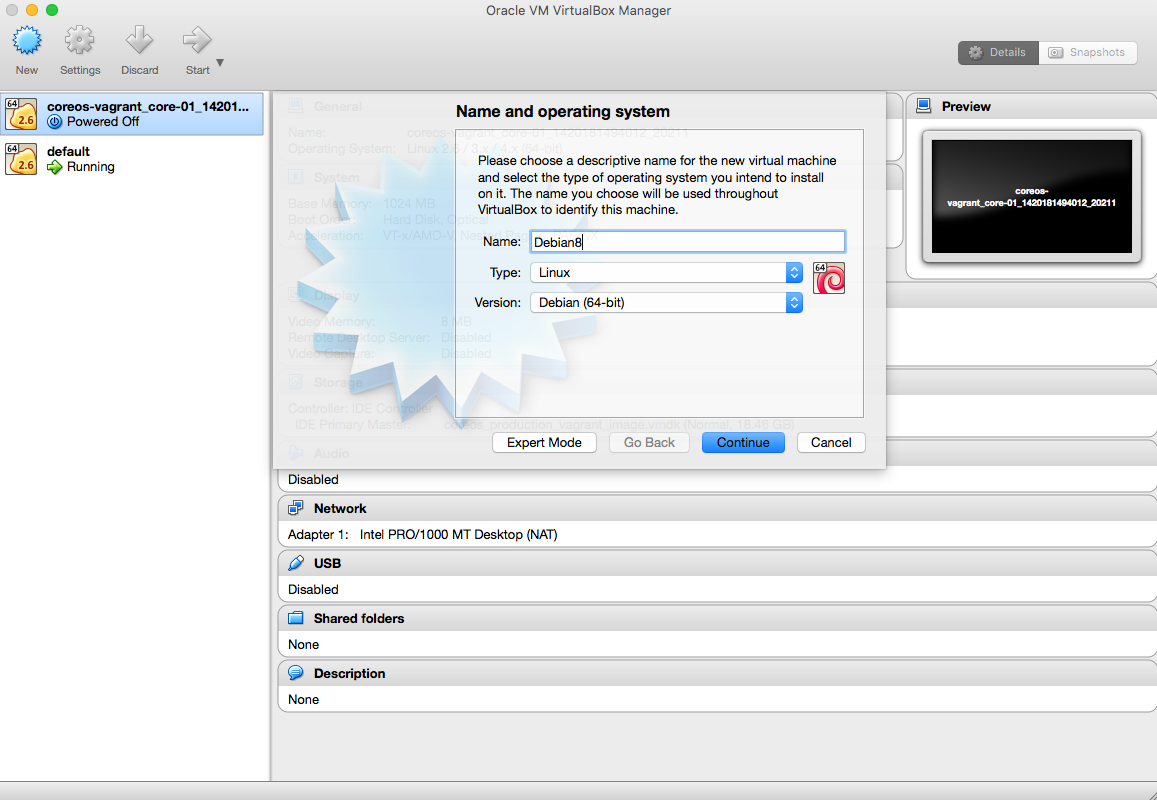Click the Adapter 1 Intel PRO/1000 text
Viewport: 1157px width, 800px height.
[422, 534]
